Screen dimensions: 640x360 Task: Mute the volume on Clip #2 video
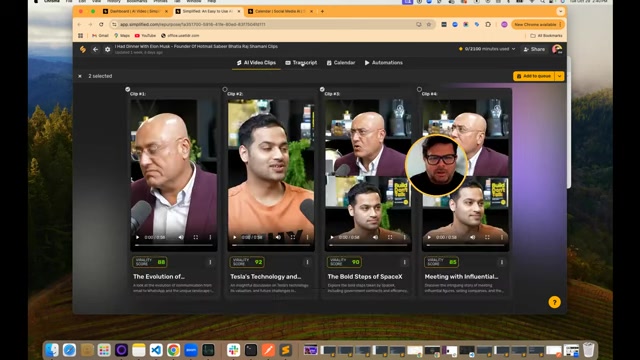click(x=278, y=237)
